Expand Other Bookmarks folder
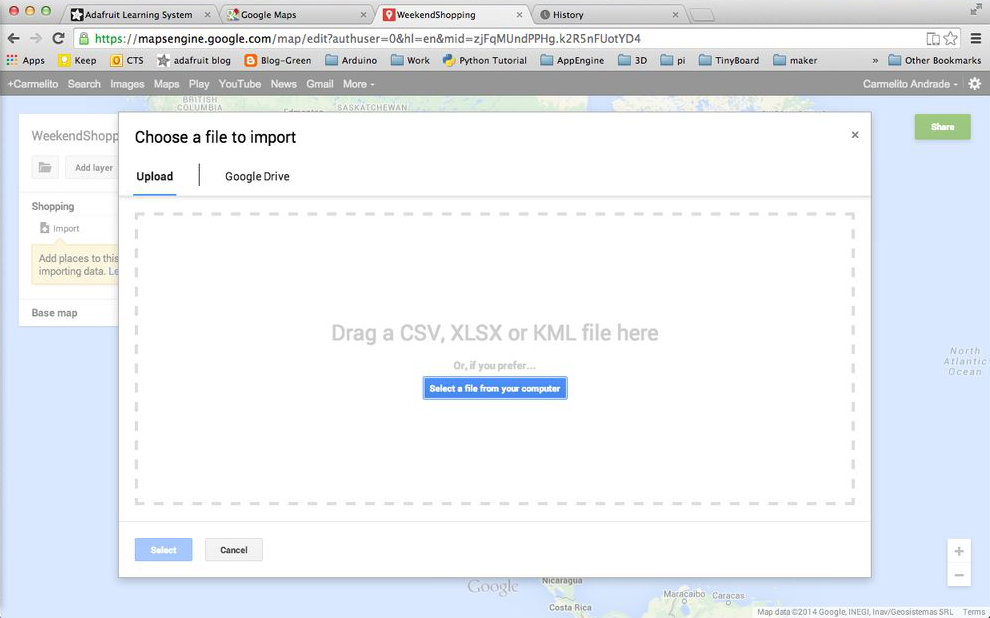Screen dimensions: 990x618 click(934, 61)
